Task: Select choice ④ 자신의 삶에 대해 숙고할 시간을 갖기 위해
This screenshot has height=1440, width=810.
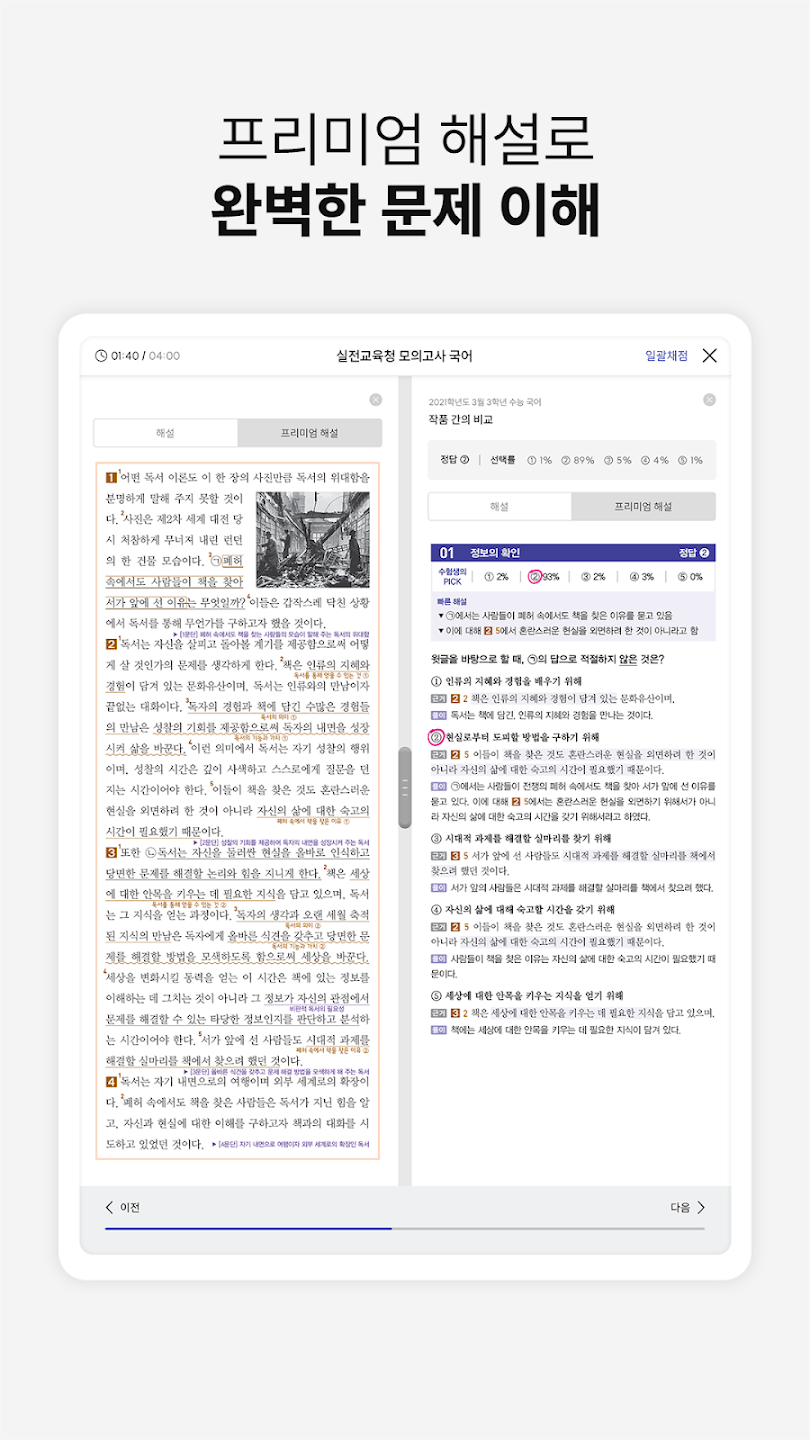Action: coord(522,909)
